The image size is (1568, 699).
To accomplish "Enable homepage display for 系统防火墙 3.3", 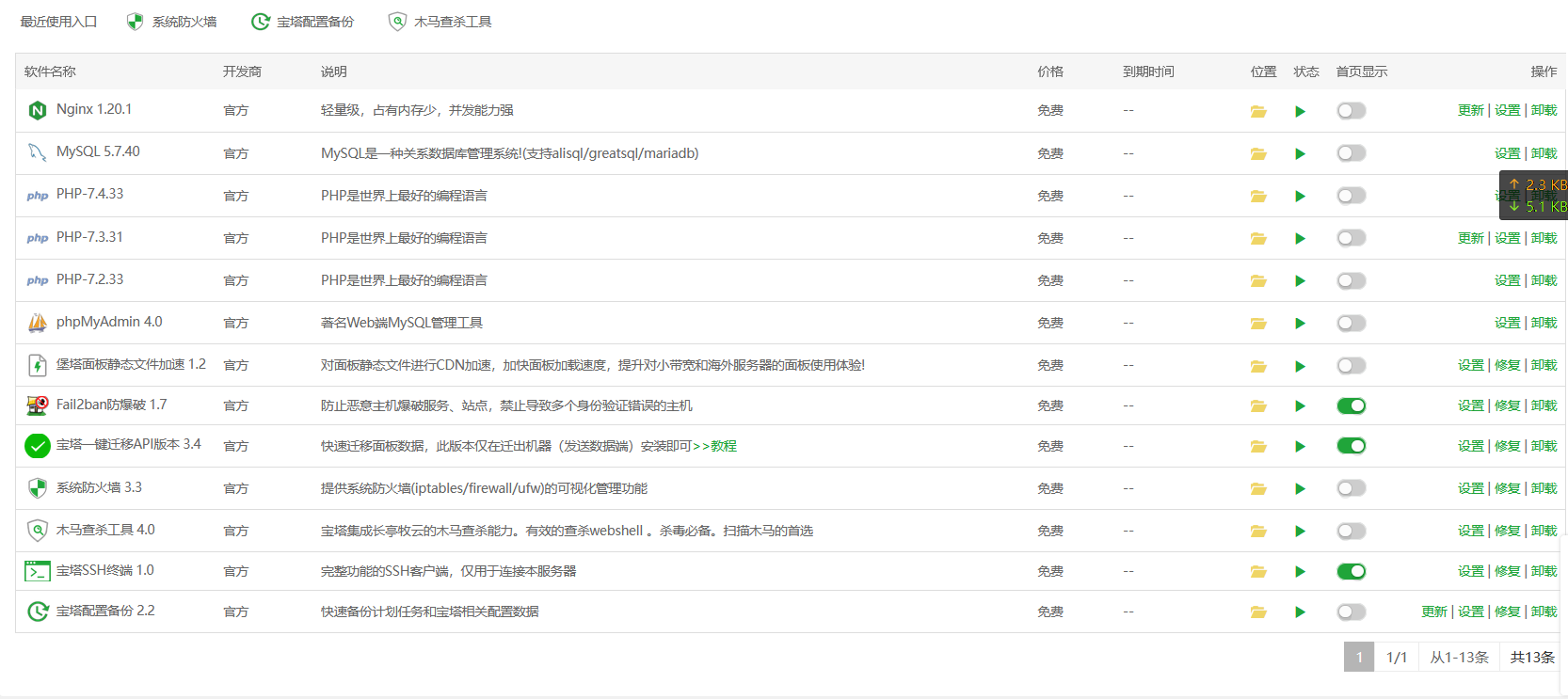I will [x=1351, y=488].
